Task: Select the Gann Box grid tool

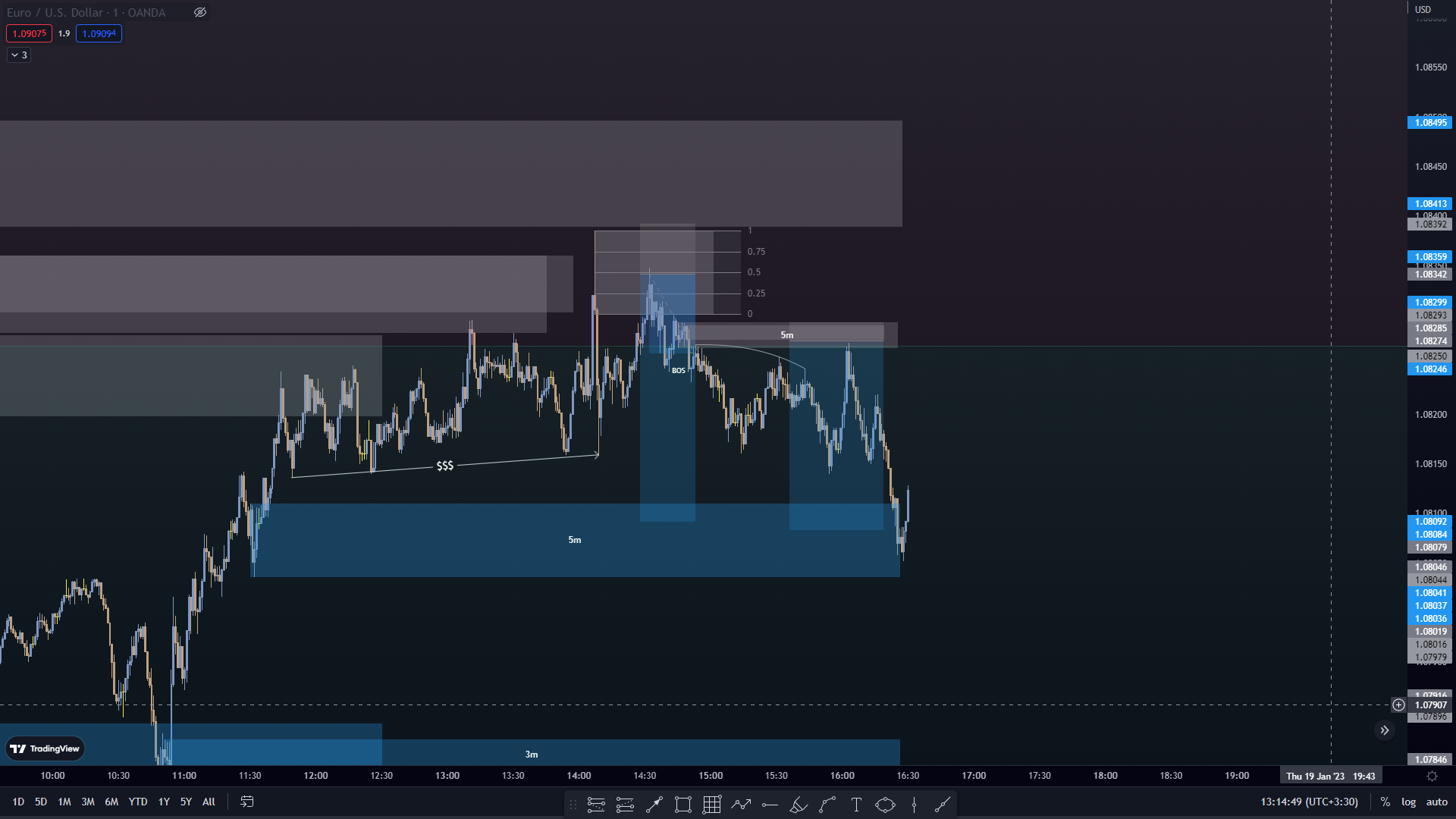Action: (x=711, y=805)
